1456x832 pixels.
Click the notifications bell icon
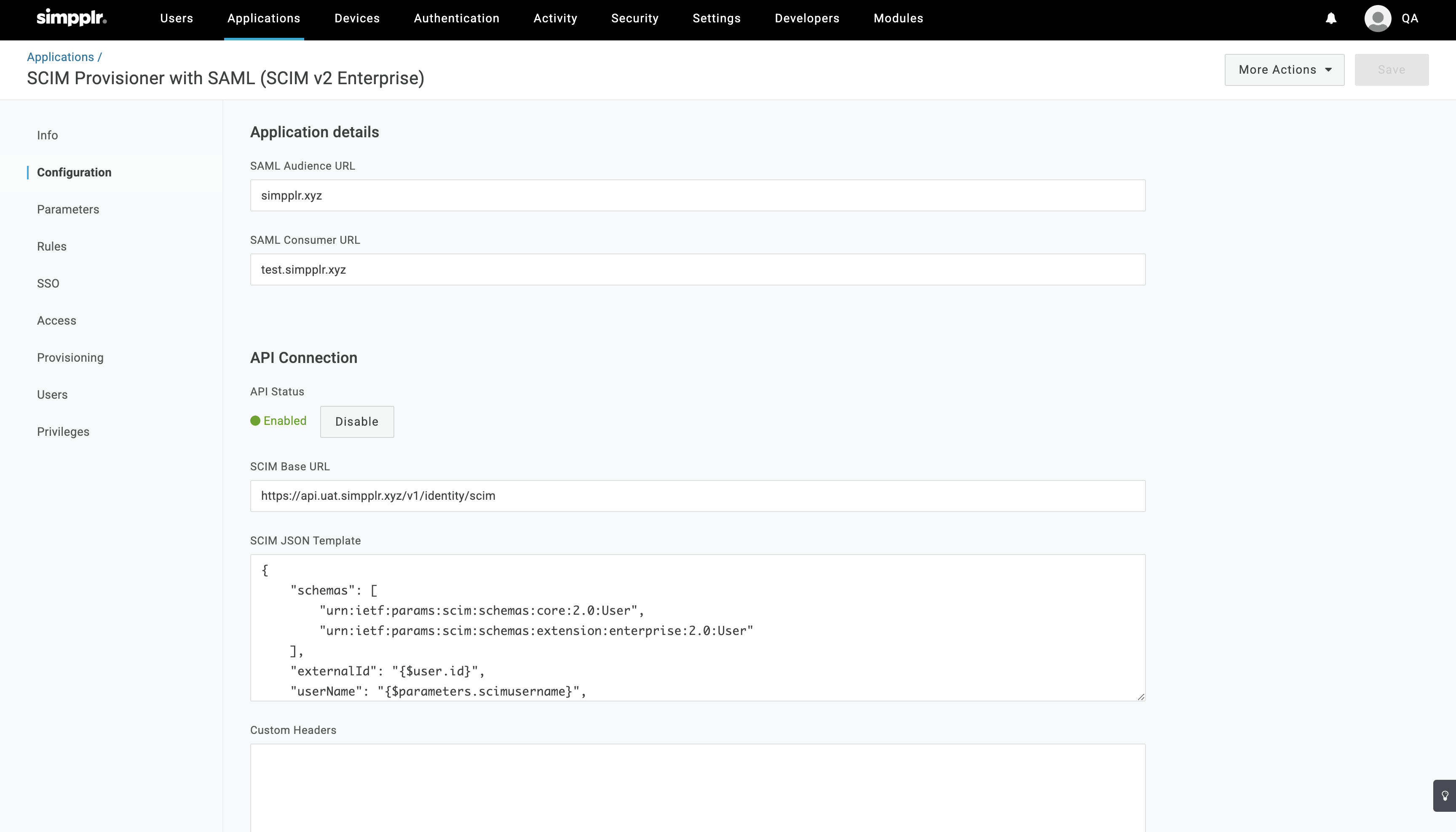1331,19
